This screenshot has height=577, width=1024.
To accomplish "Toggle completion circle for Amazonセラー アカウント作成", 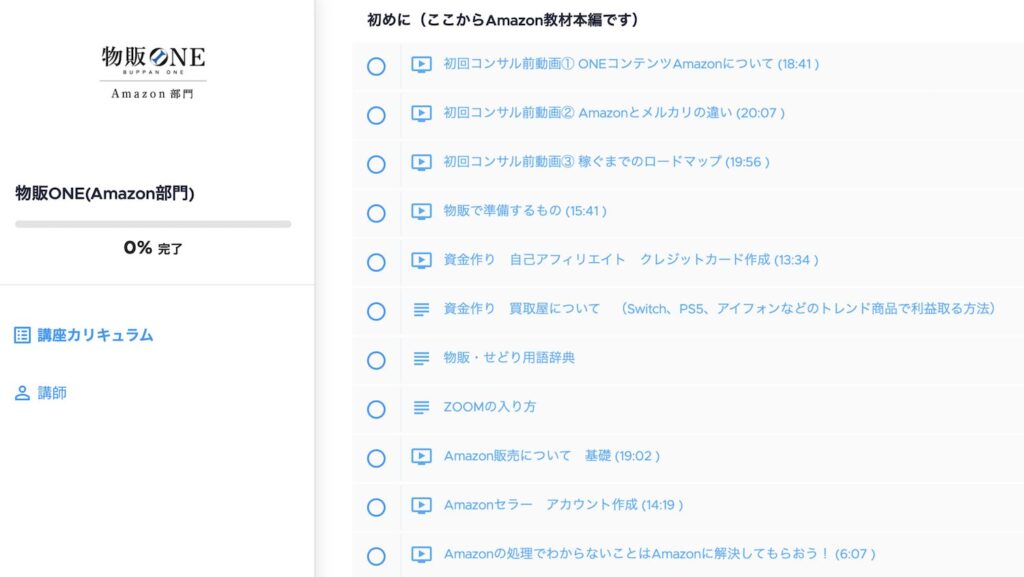I will tap(376, 507).
